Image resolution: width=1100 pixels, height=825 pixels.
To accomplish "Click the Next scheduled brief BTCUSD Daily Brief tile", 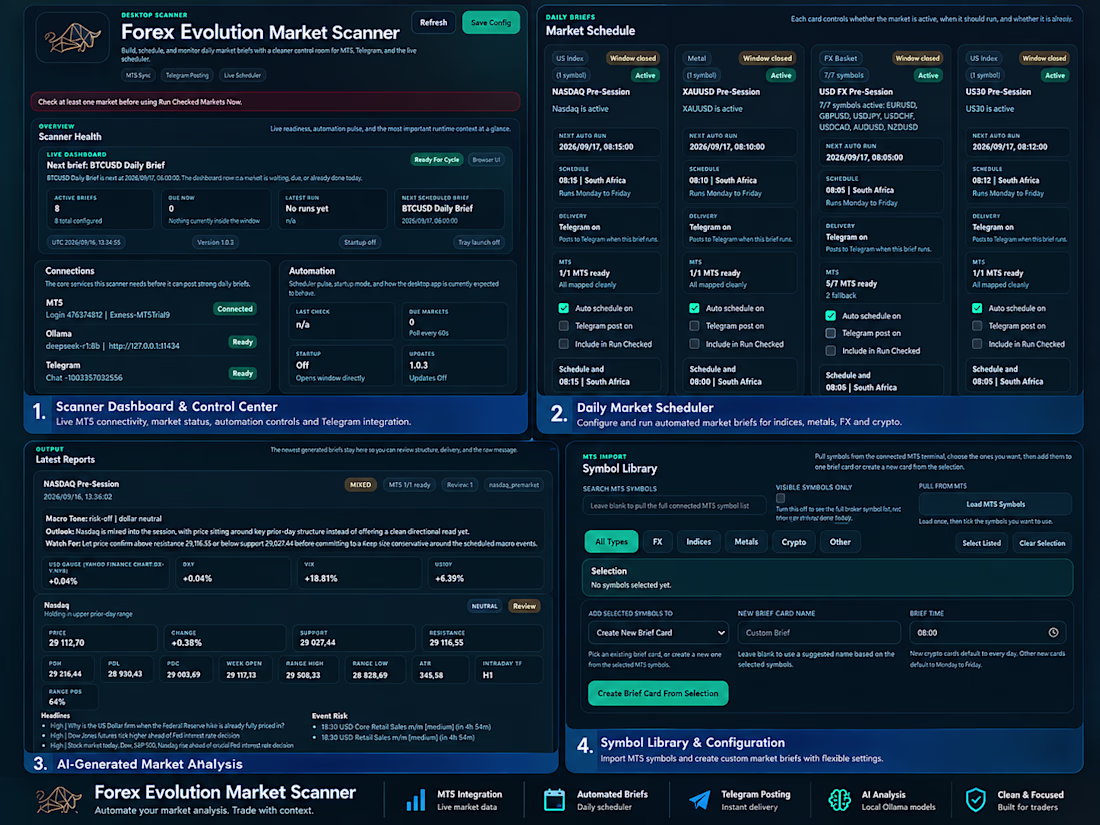I will coord(449,209).
